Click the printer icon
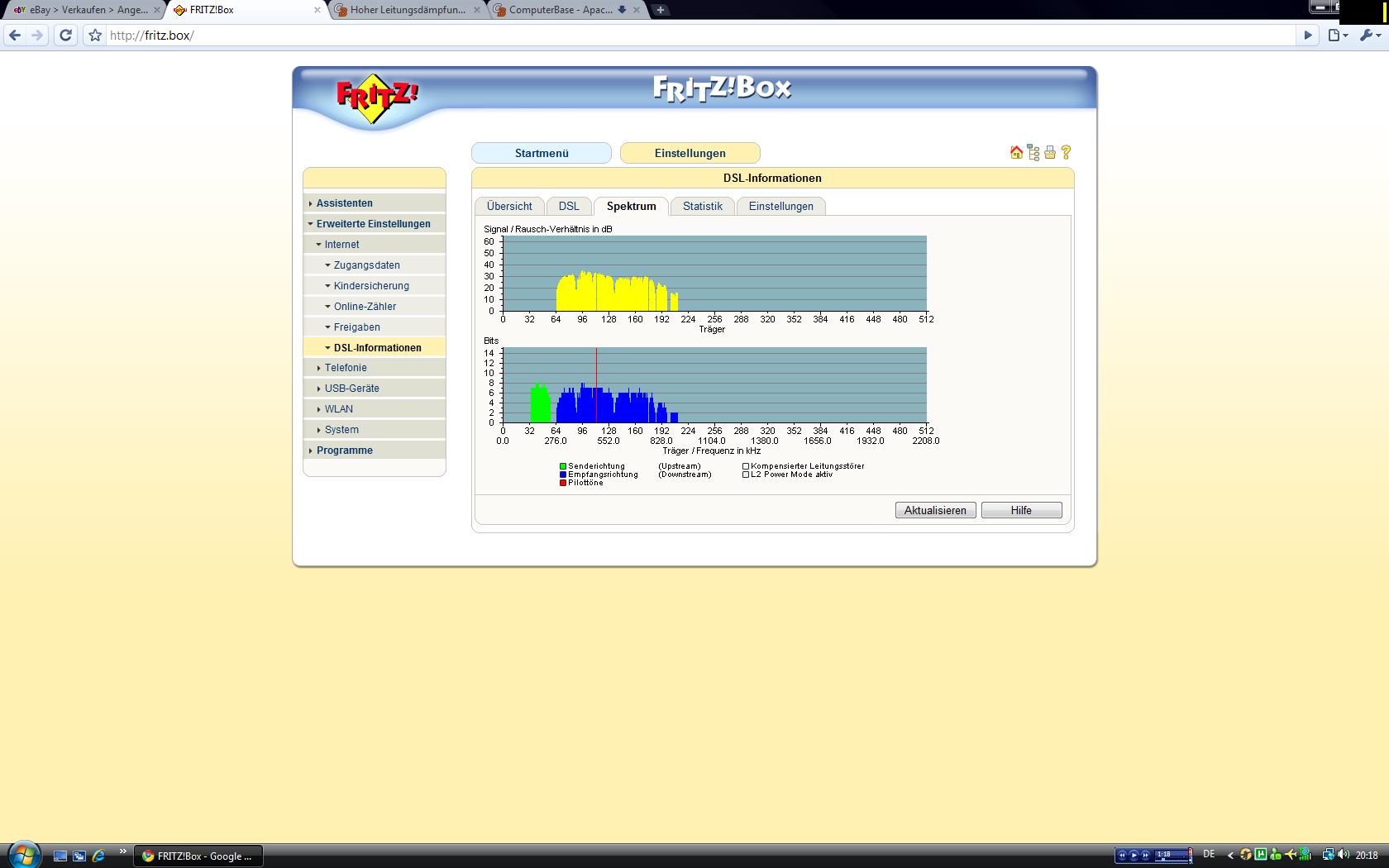 [1050, 152]
